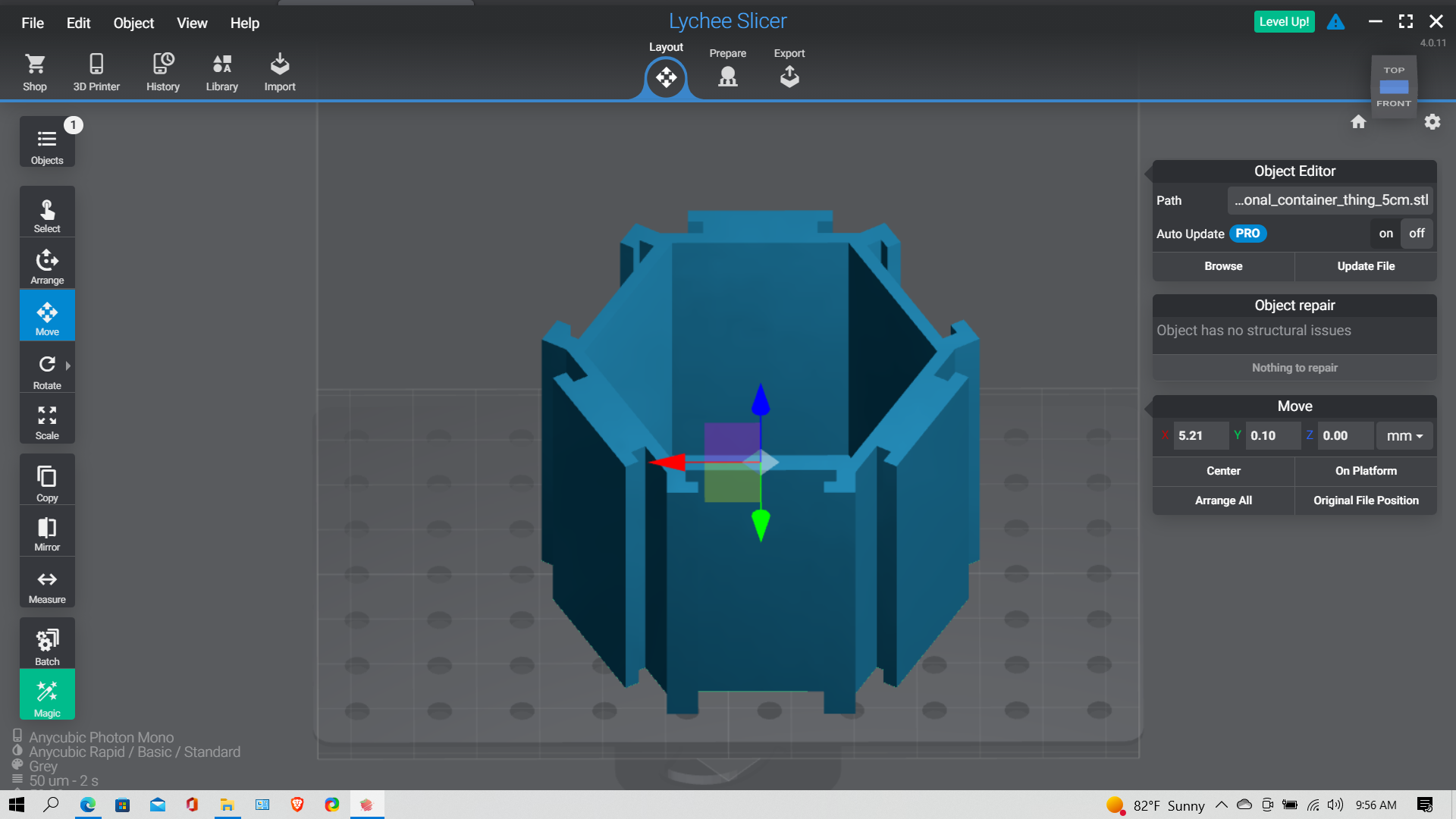Open the Windows Start menu
This screenshot has width=1456, height=819.
point(17,805)
